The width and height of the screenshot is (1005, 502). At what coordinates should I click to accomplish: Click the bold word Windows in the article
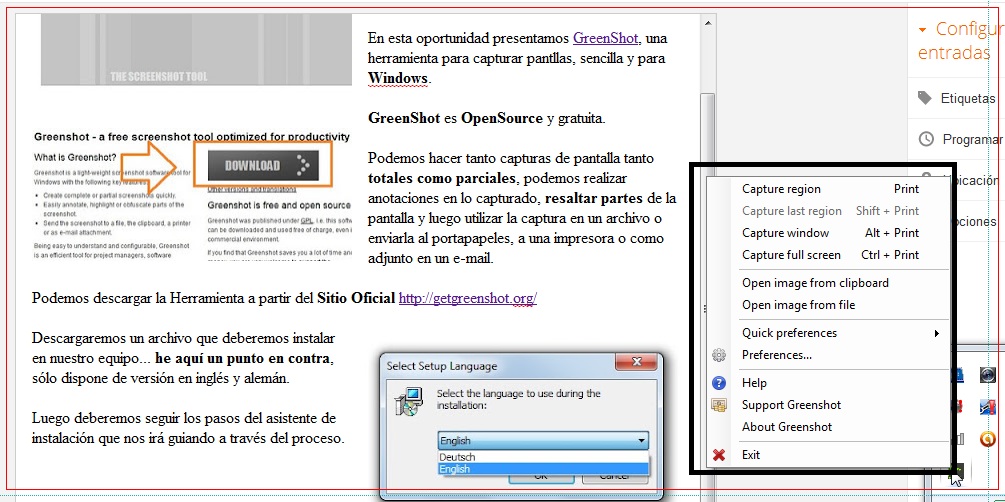click(x=397, y=79)
